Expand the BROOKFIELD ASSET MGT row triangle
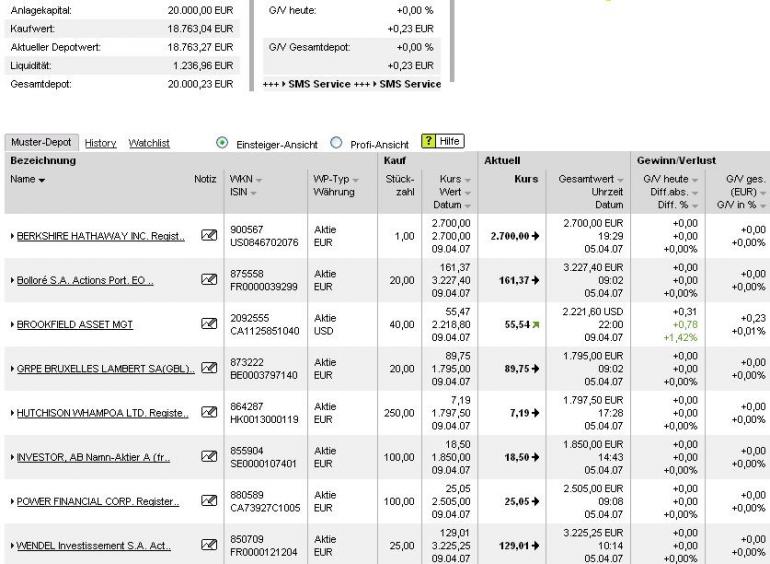Image resolution: width=770 pixels, height=564 pixels. pos(12,324)
